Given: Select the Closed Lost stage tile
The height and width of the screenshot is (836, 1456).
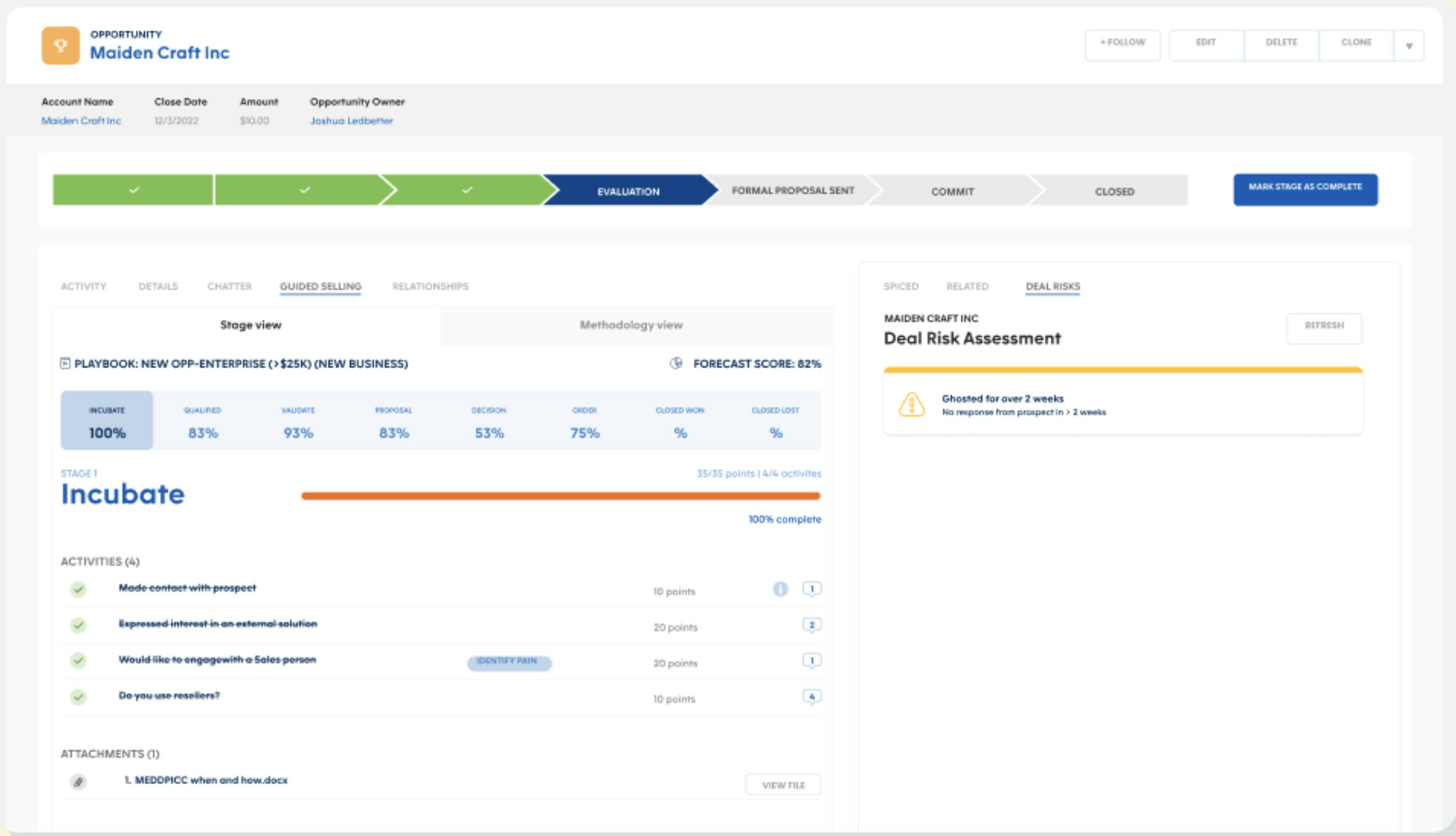Looking at the screenshot, I should [x=775, y=420].
